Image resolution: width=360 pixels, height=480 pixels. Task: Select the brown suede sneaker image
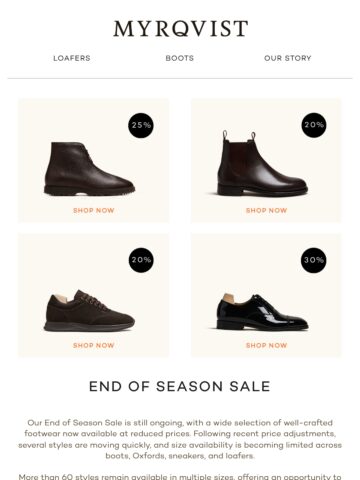89,310
